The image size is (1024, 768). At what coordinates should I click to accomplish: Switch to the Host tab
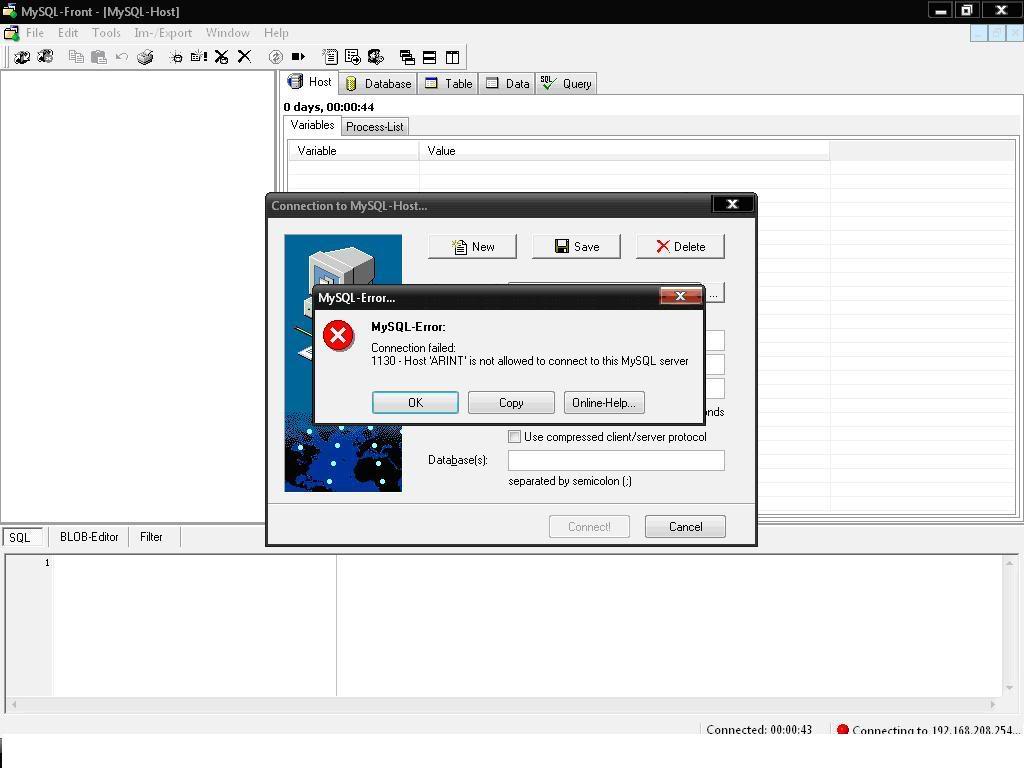click(x=310, y=82)
